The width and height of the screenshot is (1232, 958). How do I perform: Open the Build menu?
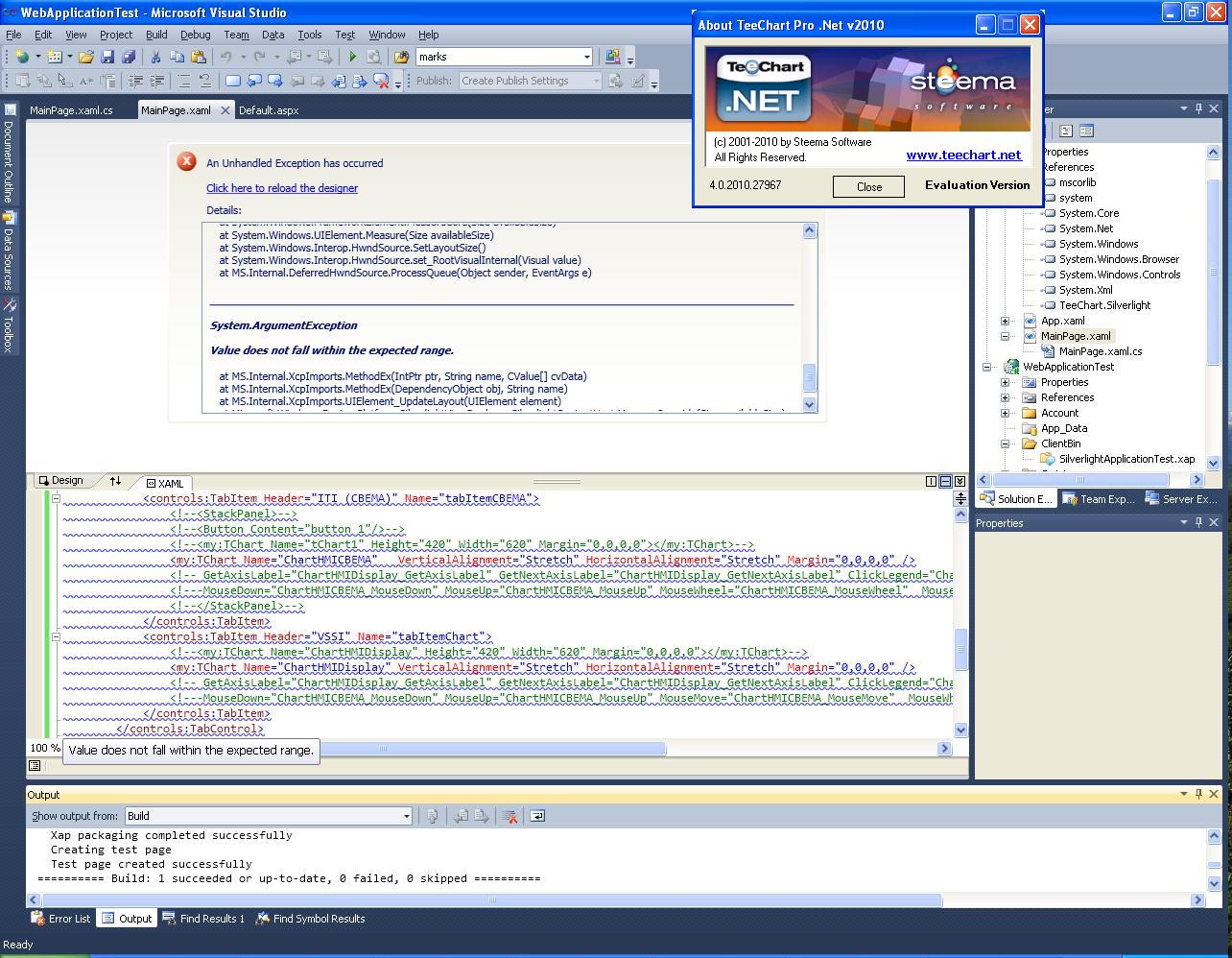point(156,35)
